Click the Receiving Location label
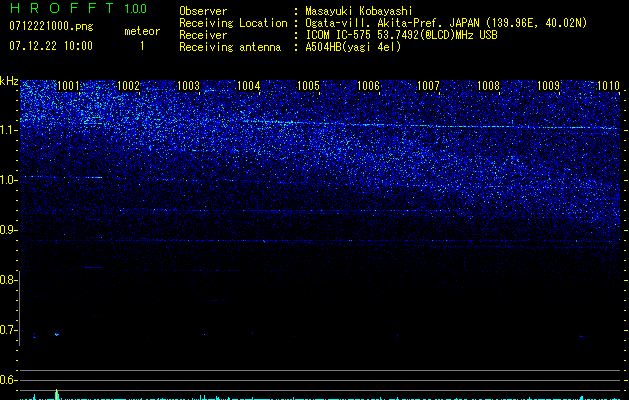The width and height of the screenshot is (629, 400). click(233, 23)
